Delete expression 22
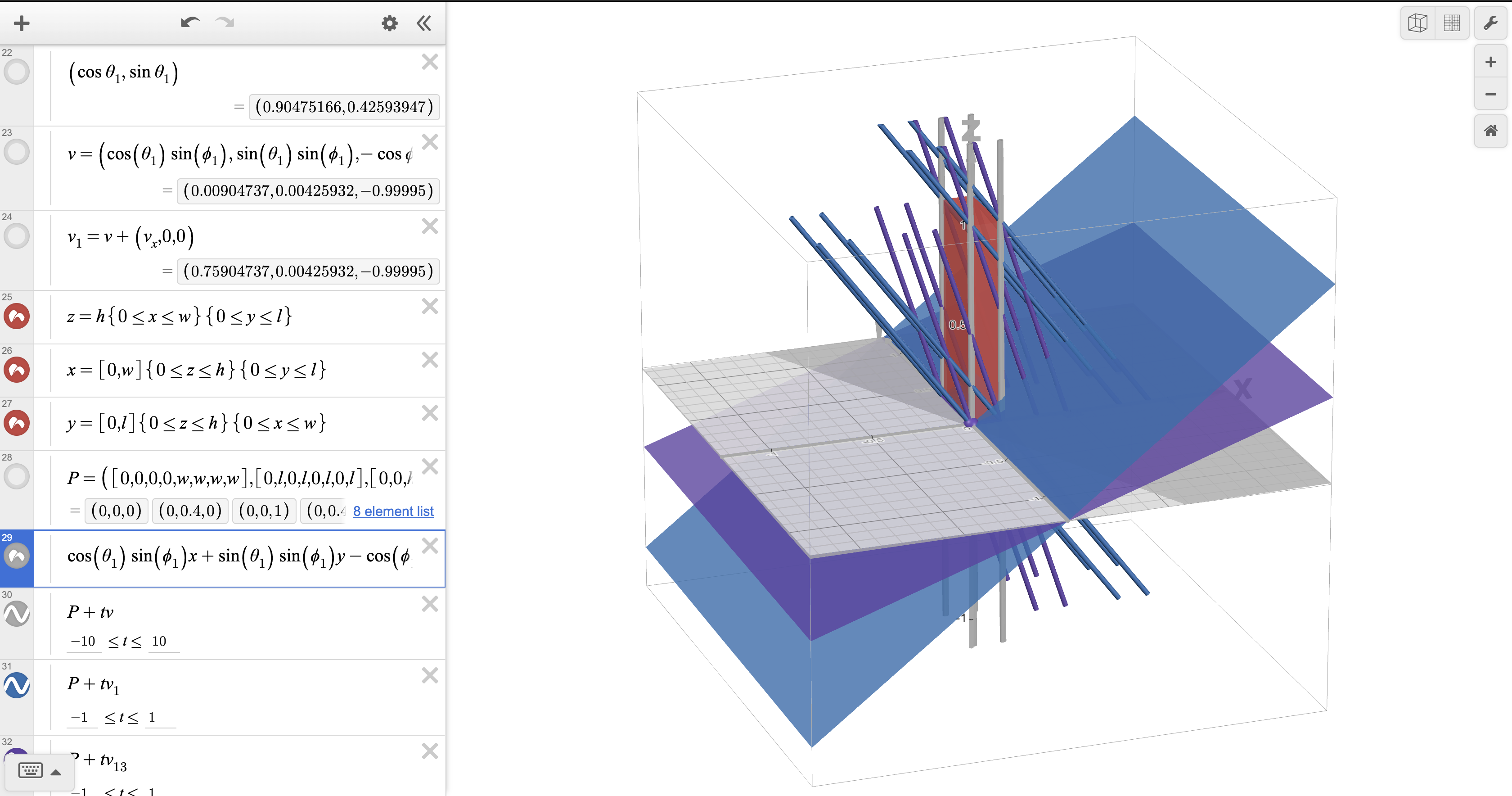This screenshot has width=1512, height=796. point(430,62)
